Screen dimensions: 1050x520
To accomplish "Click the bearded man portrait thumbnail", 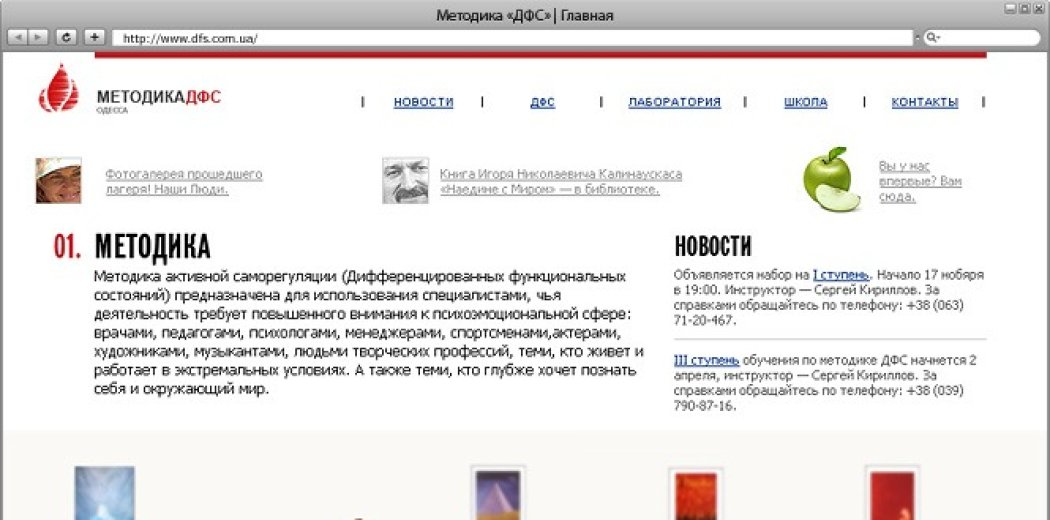I will 405,180.
